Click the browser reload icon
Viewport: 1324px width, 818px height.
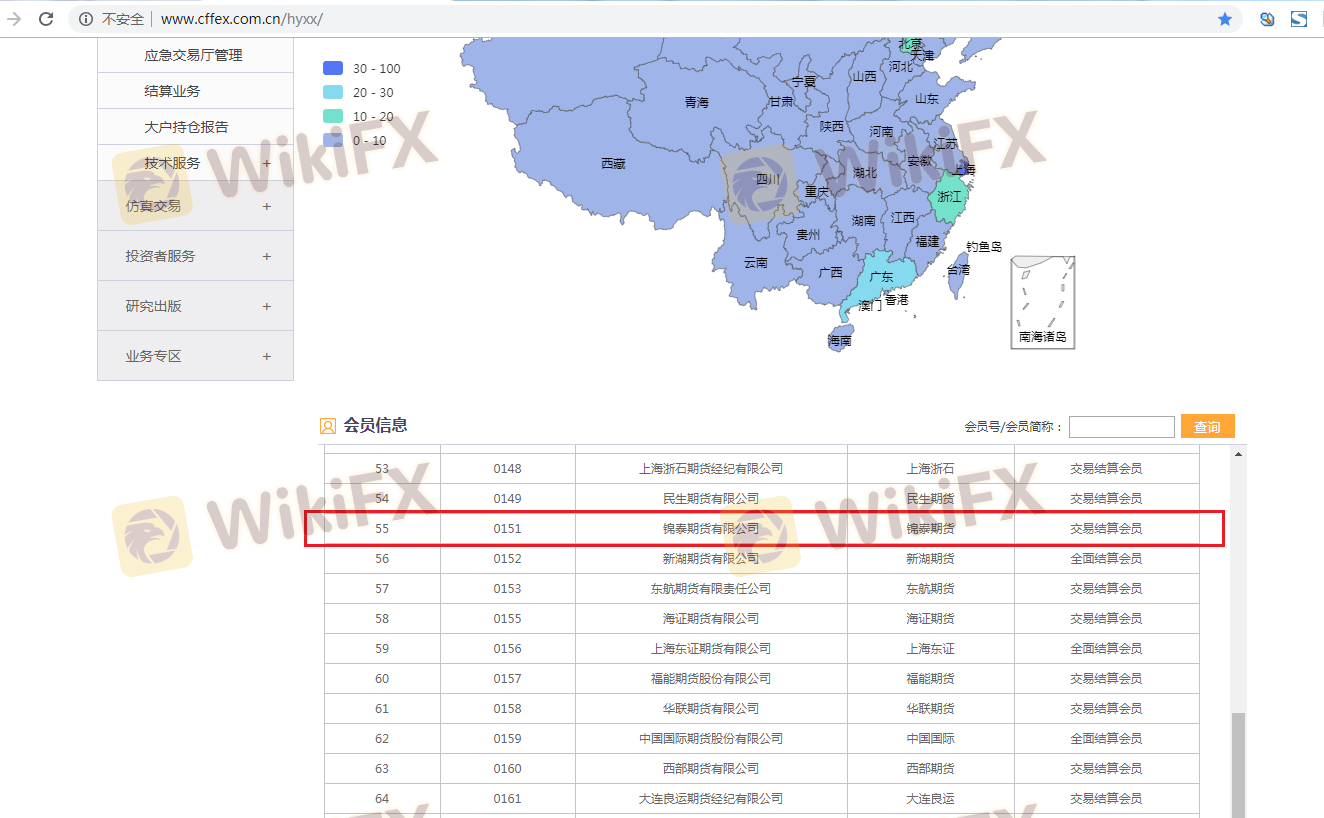(46, 19)
